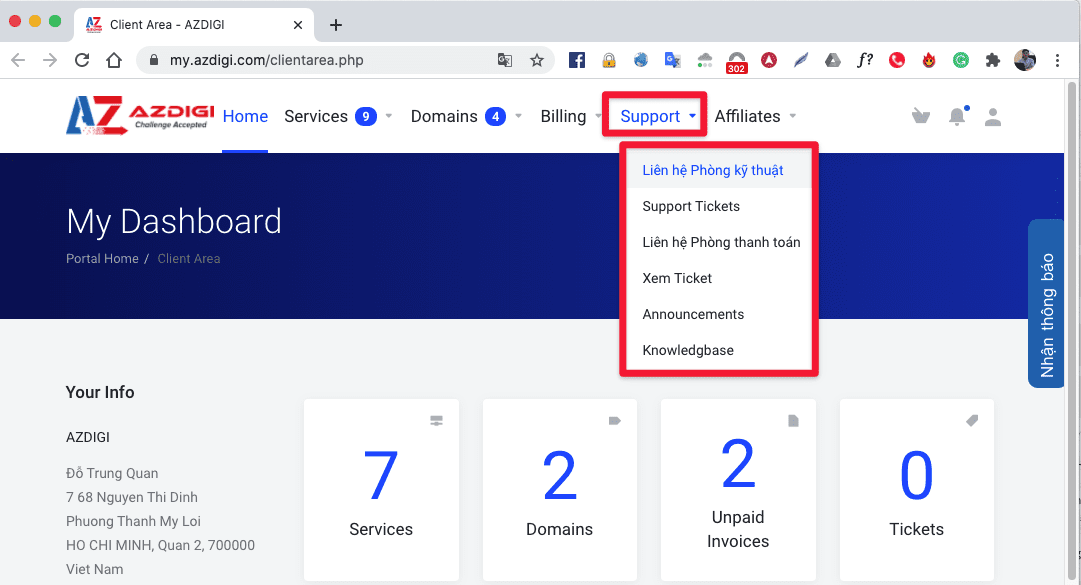Select Support Tickets from the menu
The image size is (1081, 585).
tap(691, 206)
